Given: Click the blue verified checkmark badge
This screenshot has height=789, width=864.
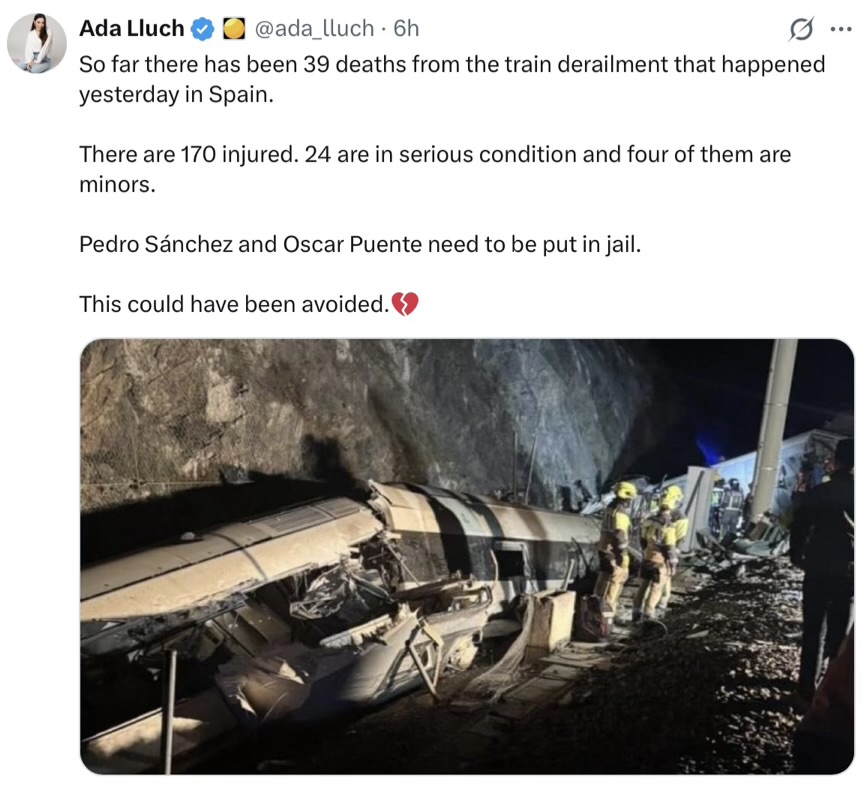Looking at the screenshot, I should 202,29.
